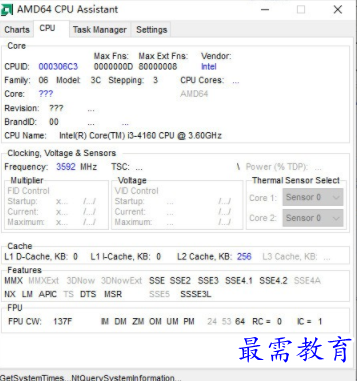Click the MSR feature label
The image size is (360, 381).
click(113, 294)
